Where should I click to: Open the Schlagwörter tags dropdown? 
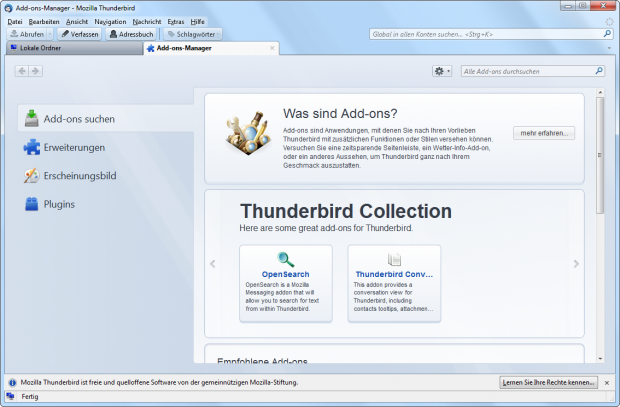(193, 34)
